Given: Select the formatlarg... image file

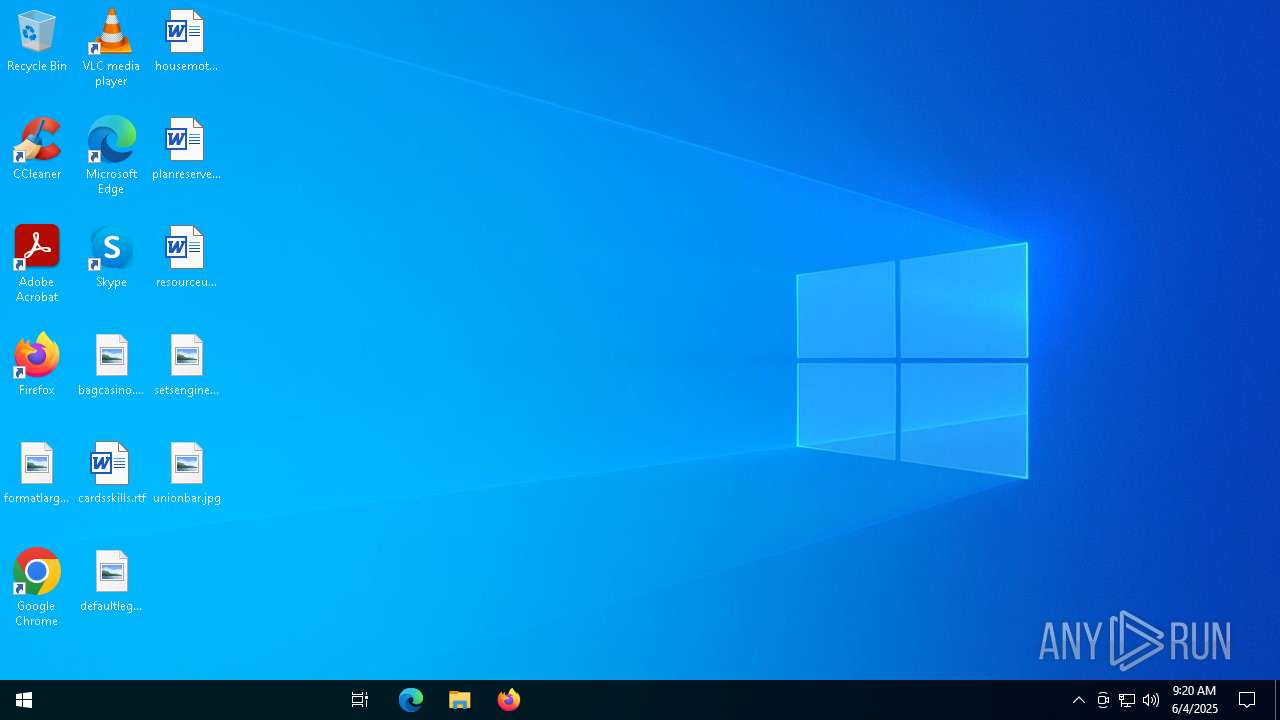Looking at the screenshot, I should tap(37, 474).
